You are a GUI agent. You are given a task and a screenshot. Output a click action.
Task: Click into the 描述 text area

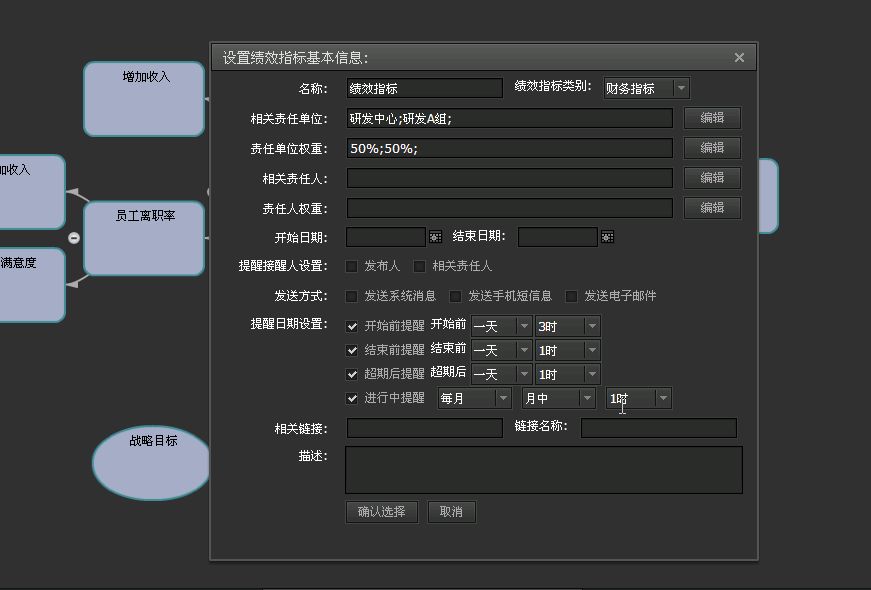543,469
